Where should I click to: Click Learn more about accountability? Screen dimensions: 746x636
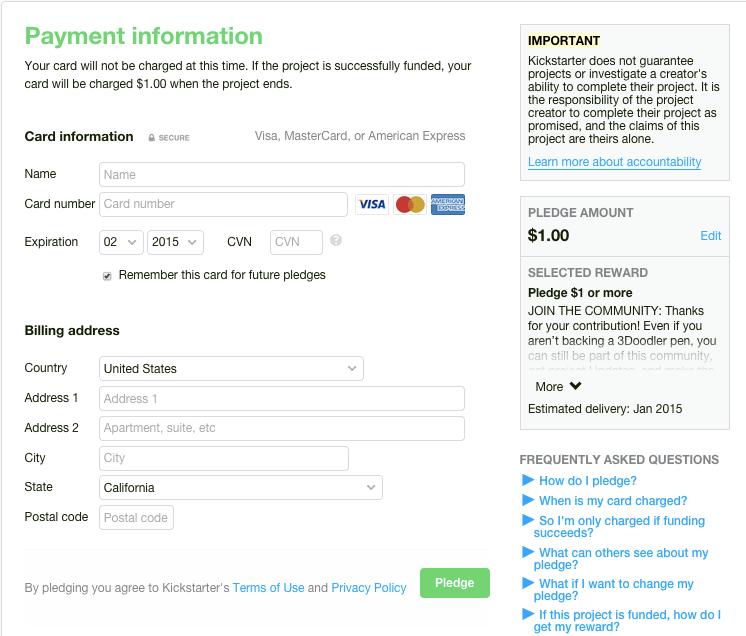614,162
